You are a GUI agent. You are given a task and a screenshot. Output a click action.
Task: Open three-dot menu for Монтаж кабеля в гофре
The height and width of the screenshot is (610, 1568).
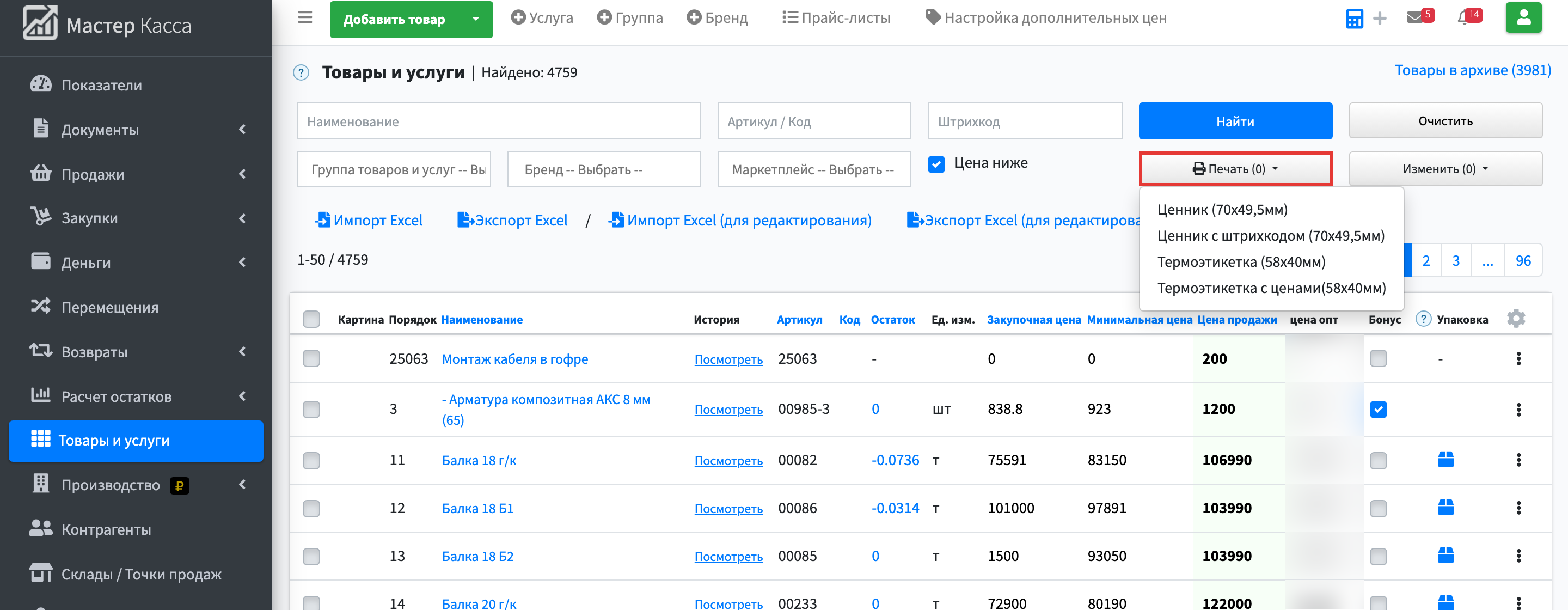[x=1518, y=358]
